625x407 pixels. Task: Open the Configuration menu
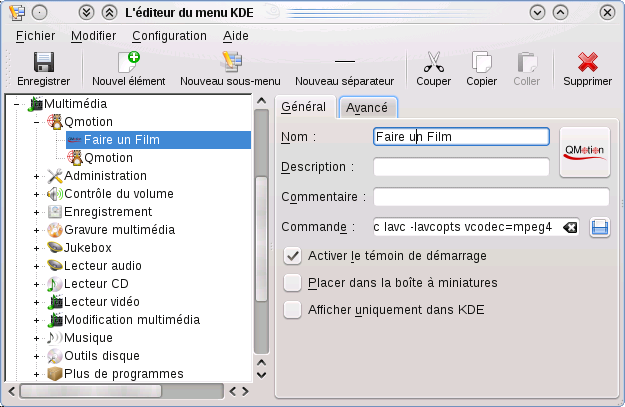tap(169, 35)
